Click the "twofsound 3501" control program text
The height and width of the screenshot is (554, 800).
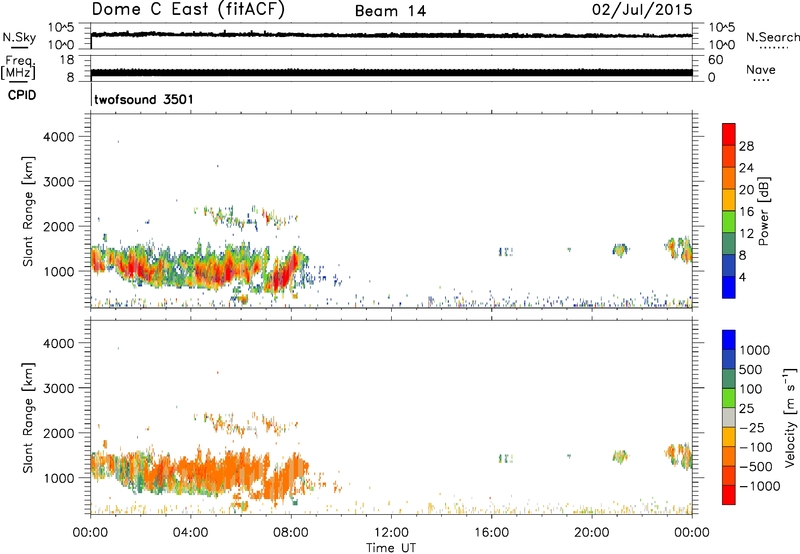pos(144,99)
